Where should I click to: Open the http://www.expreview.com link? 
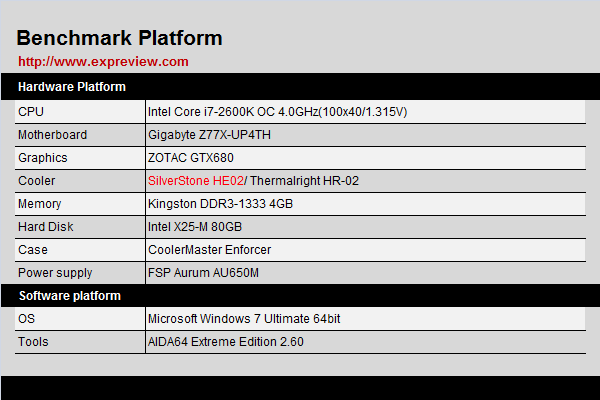[x=103, y=62]
